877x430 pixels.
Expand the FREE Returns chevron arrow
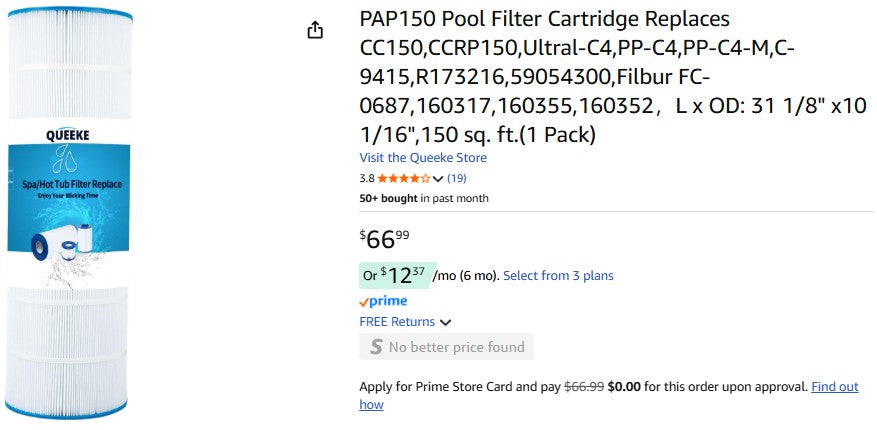pyautogui.click(x=445, y=322)
